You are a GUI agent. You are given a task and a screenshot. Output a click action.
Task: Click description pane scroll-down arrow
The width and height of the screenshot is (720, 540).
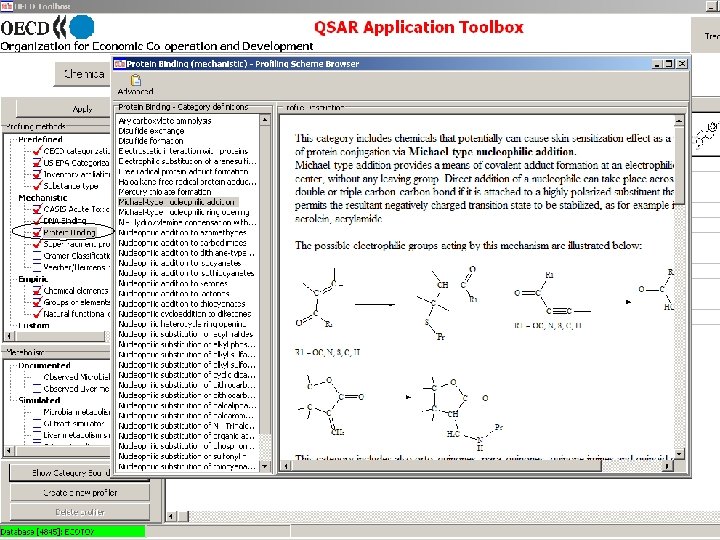[x=679, y=455]
